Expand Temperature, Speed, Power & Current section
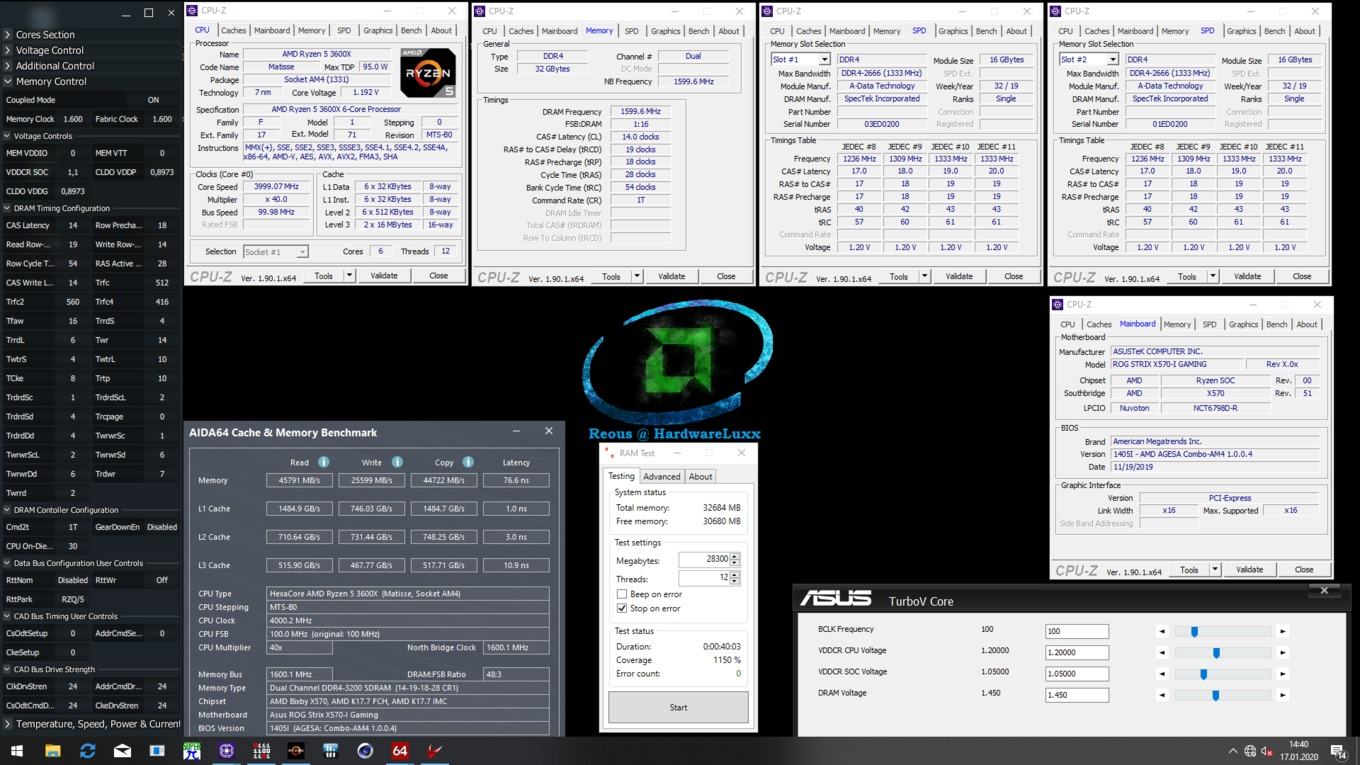 click(8, 724)
